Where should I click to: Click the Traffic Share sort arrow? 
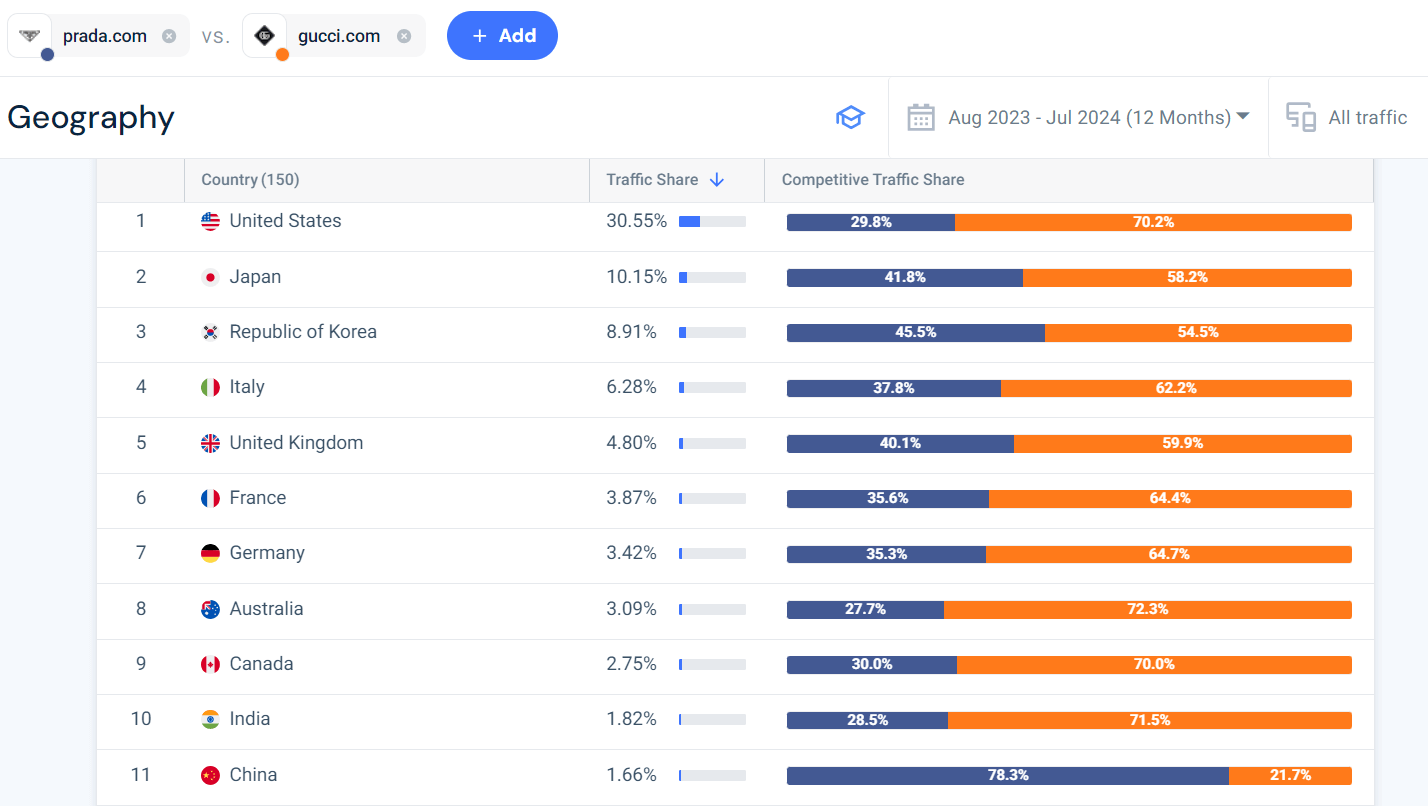coord(716,180)
